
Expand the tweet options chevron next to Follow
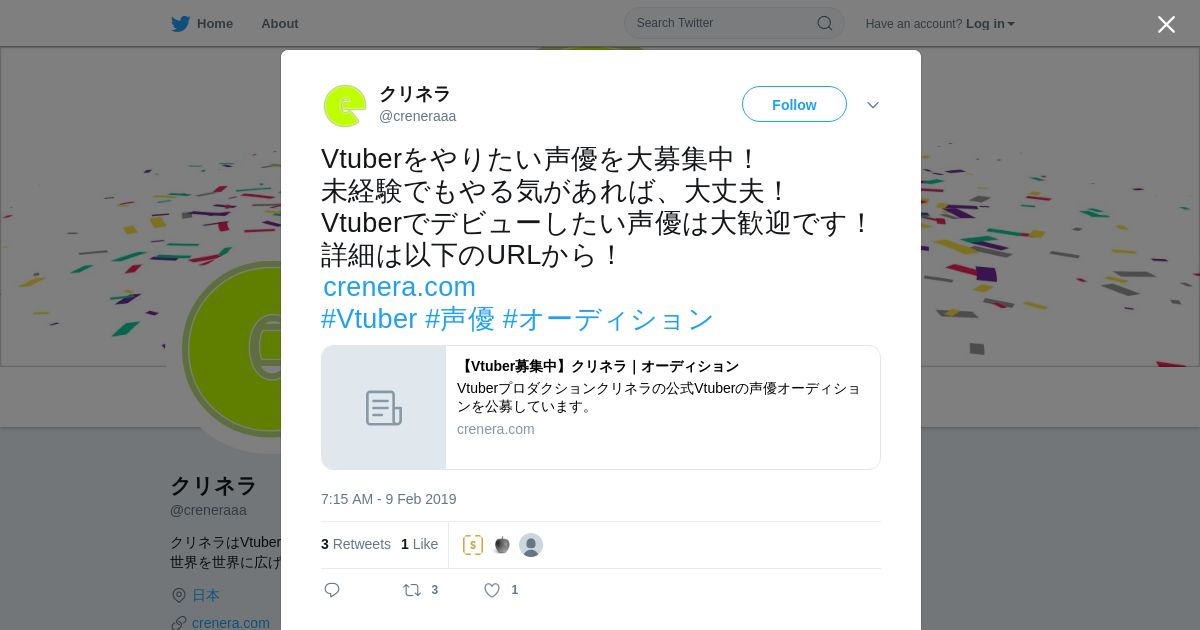tap(873, 105)
